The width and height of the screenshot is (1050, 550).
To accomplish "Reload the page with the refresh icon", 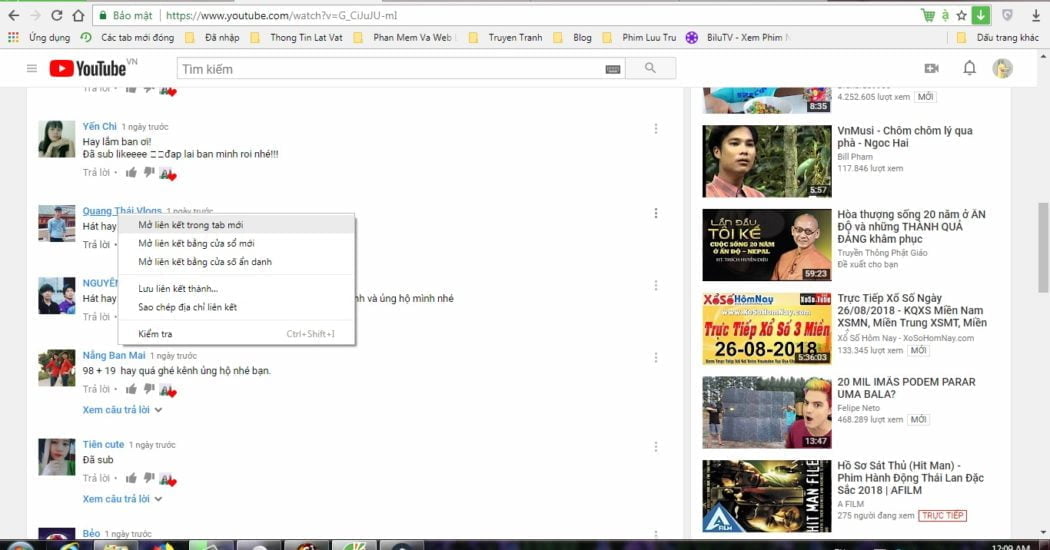I will [x=57, y=15].
